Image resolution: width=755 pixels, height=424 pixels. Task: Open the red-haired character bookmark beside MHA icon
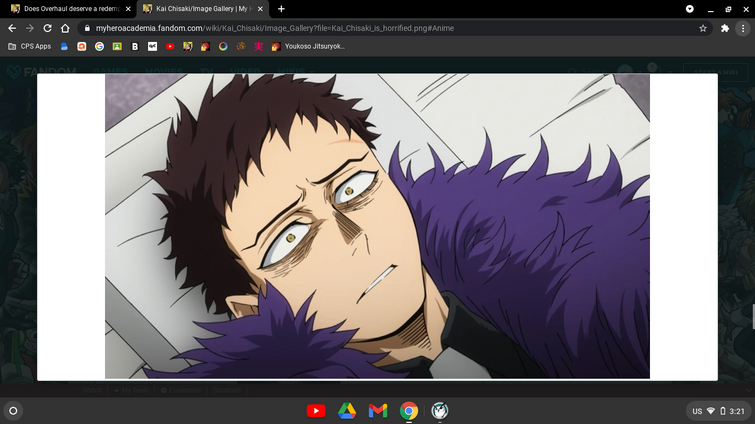click(206, 46)
